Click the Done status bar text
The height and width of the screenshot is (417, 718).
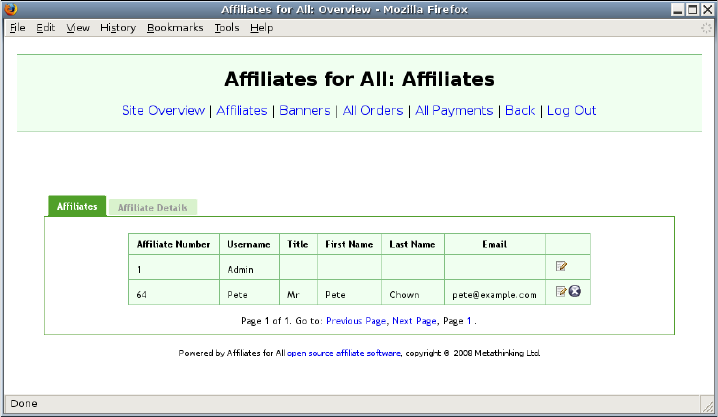pos(24,403)
